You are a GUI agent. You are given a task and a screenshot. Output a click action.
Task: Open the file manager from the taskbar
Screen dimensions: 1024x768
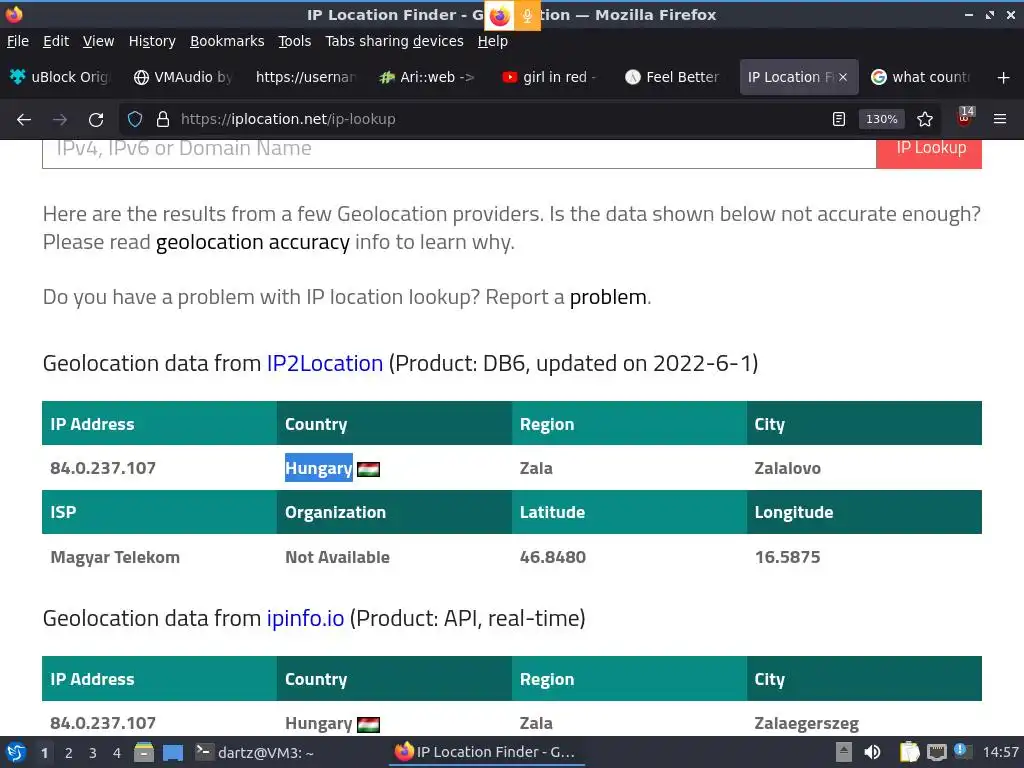coord(144,752)
